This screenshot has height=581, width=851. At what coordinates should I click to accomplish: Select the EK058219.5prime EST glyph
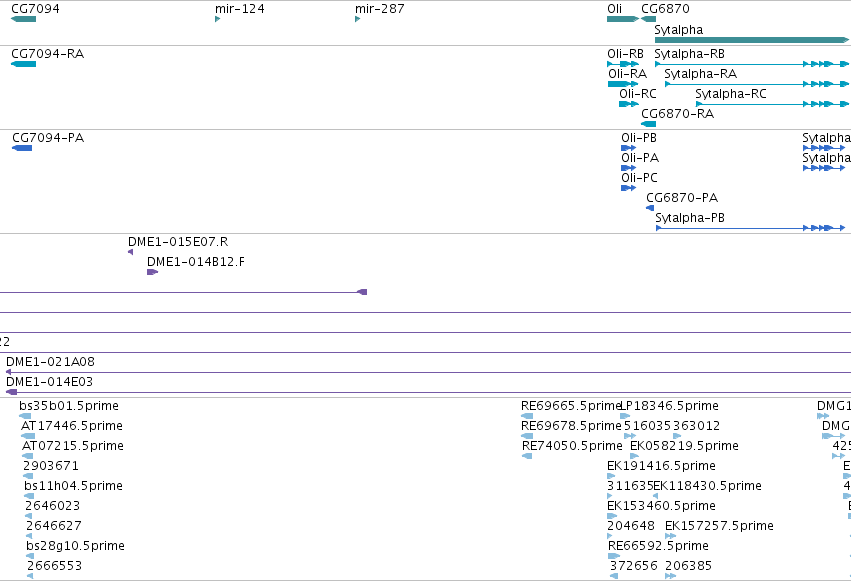point(634,456)
